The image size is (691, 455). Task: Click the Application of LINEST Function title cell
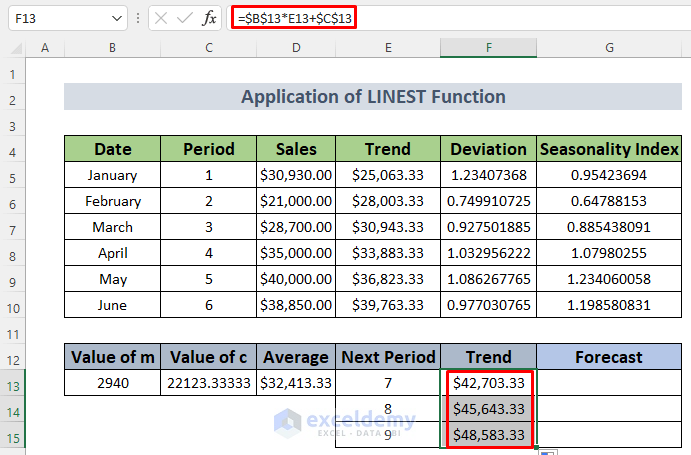click(372, 97)
